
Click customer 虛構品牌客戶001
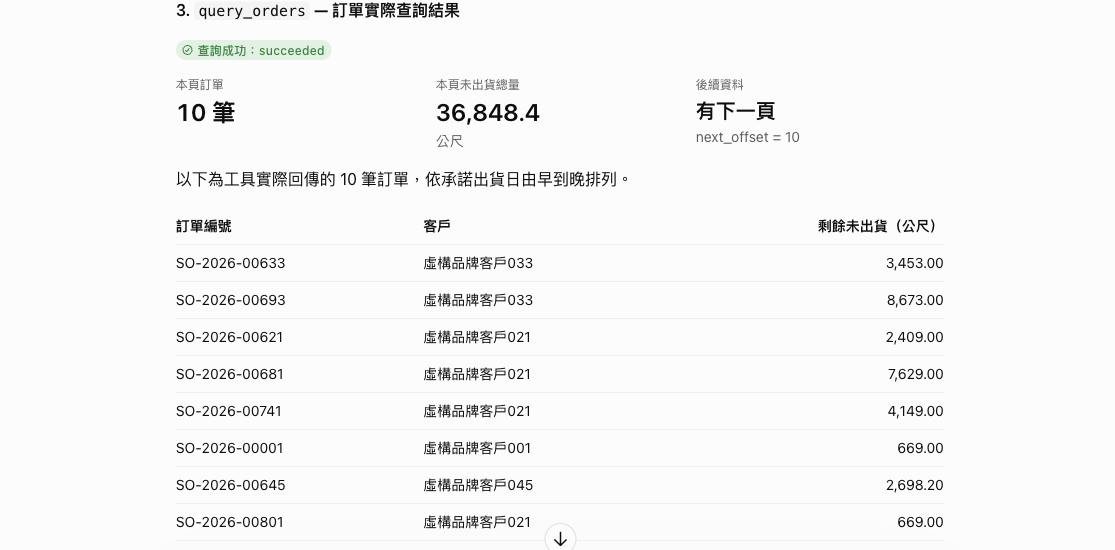[477, 448]
